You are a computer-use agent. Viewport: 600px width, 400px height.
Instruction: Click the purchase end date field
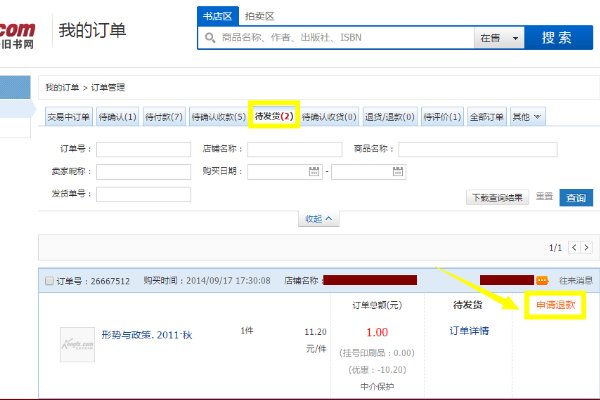click(369, 172)
